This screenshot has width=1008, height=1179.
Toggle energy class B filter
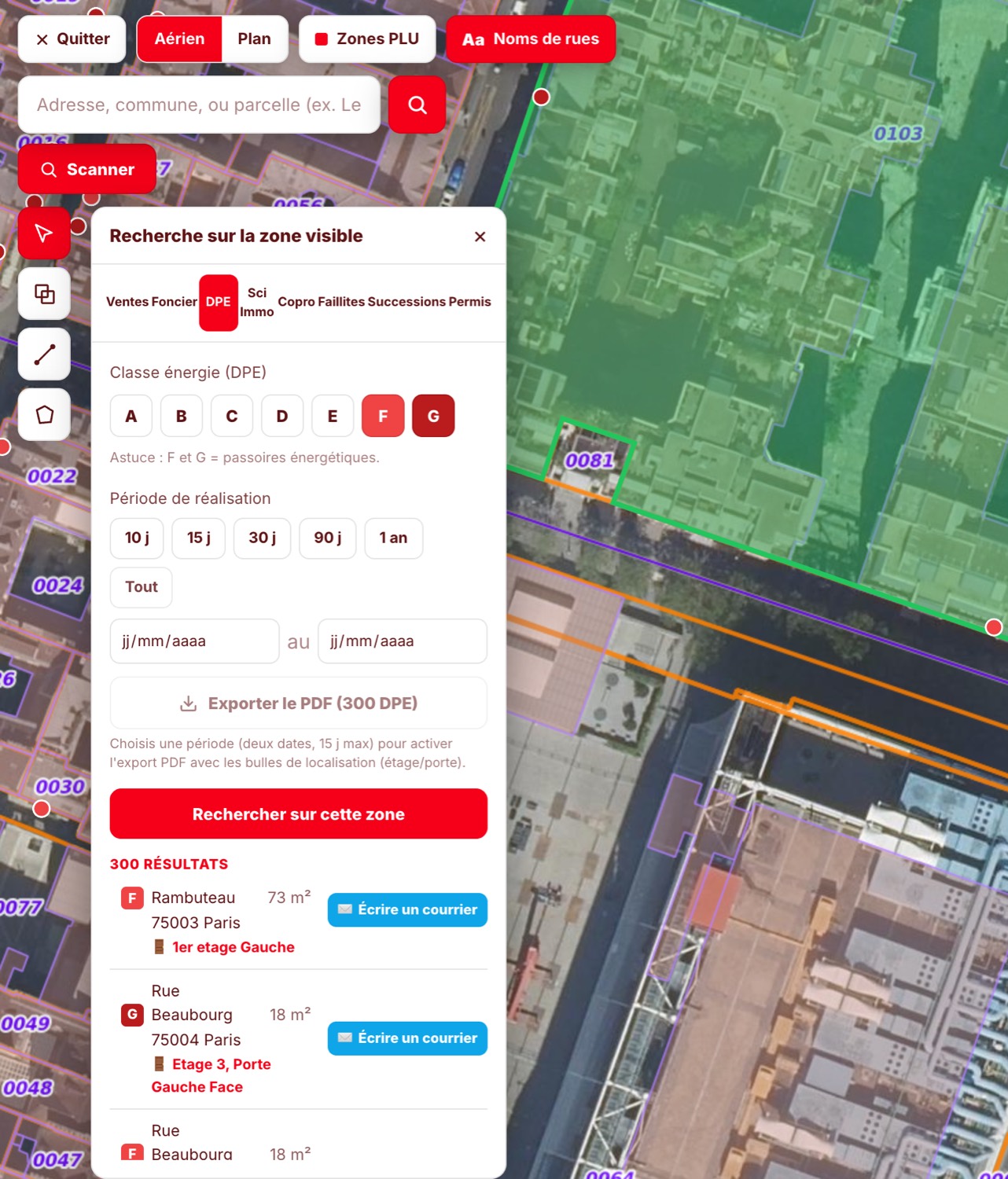pos(182,416)
